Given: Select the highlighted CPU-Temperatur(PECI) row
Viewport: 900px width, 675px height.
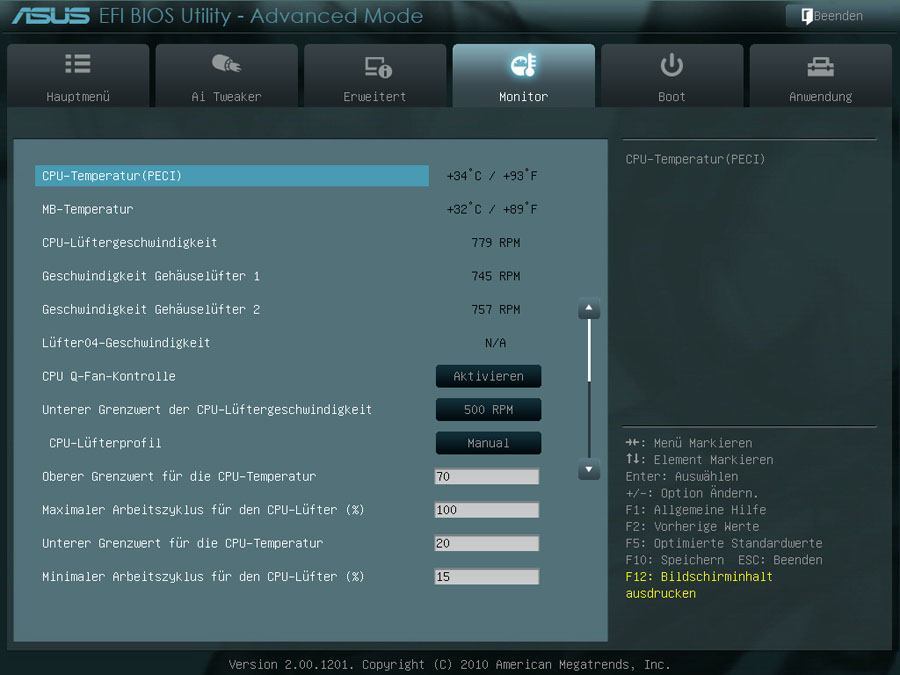Looking at the screenshot, I should 232,176.
